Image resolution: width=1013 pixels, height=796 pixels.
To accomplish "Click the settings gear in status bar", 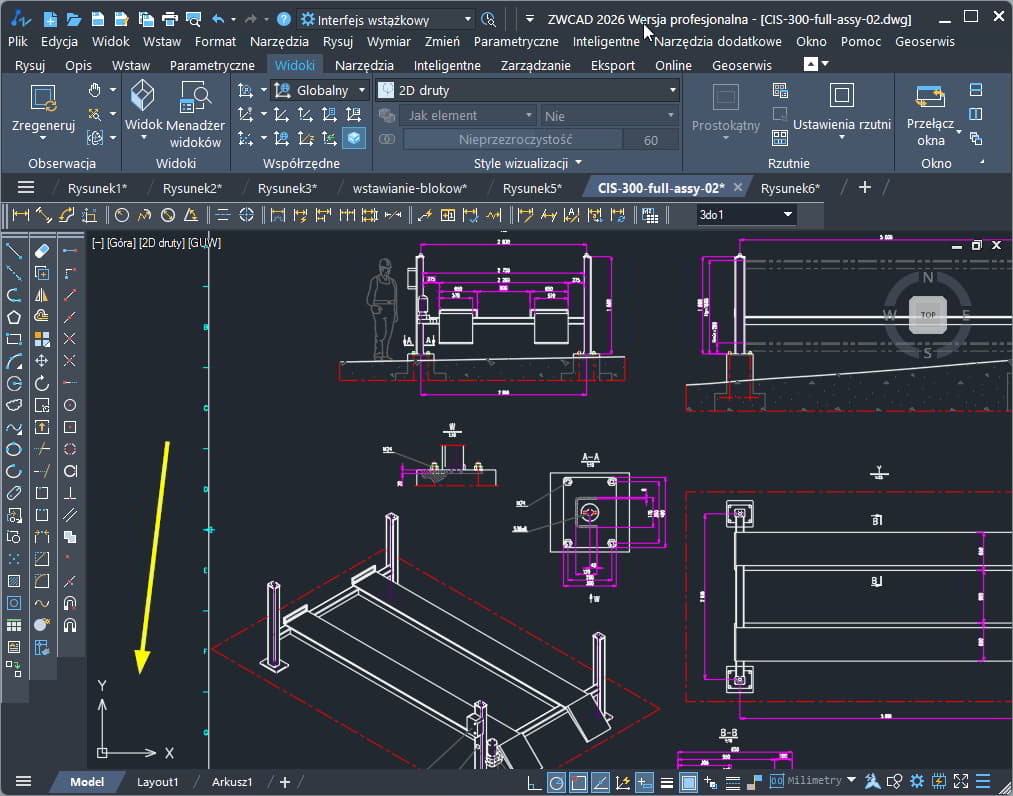I will tap(917, 781).
